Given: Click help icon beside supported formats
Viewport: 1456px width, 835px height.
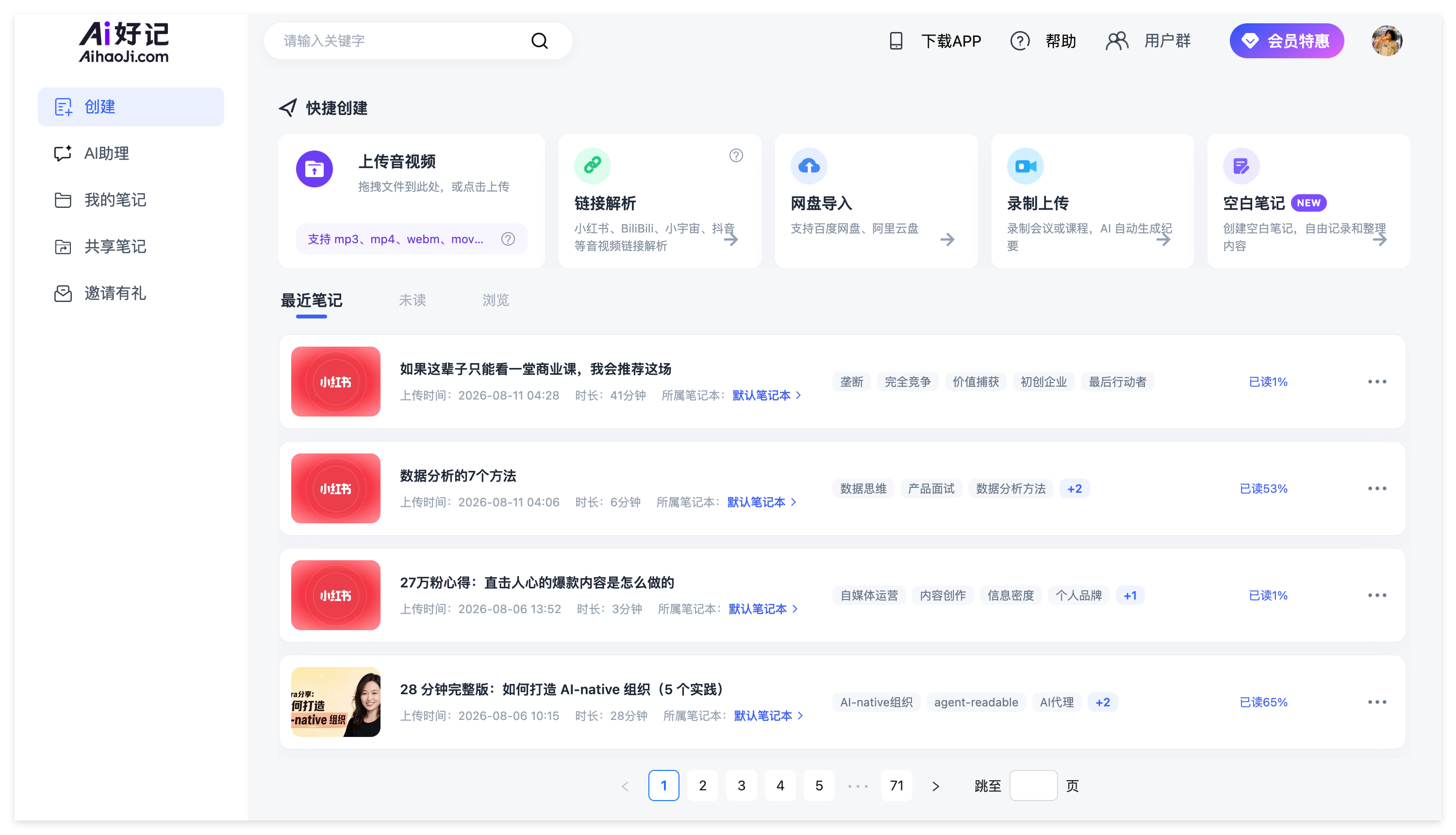Looking at the screenshot, I should click(x=508, y=239).
